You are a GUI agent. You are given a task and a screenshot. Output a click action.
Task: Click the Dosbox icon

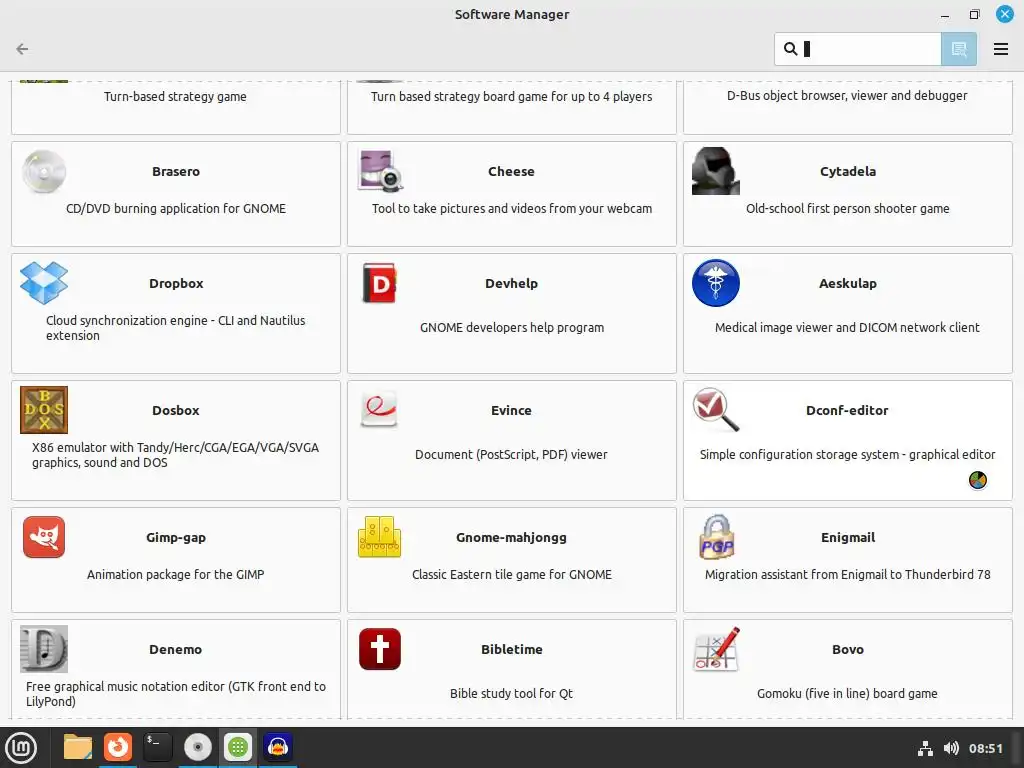point(44,410)
